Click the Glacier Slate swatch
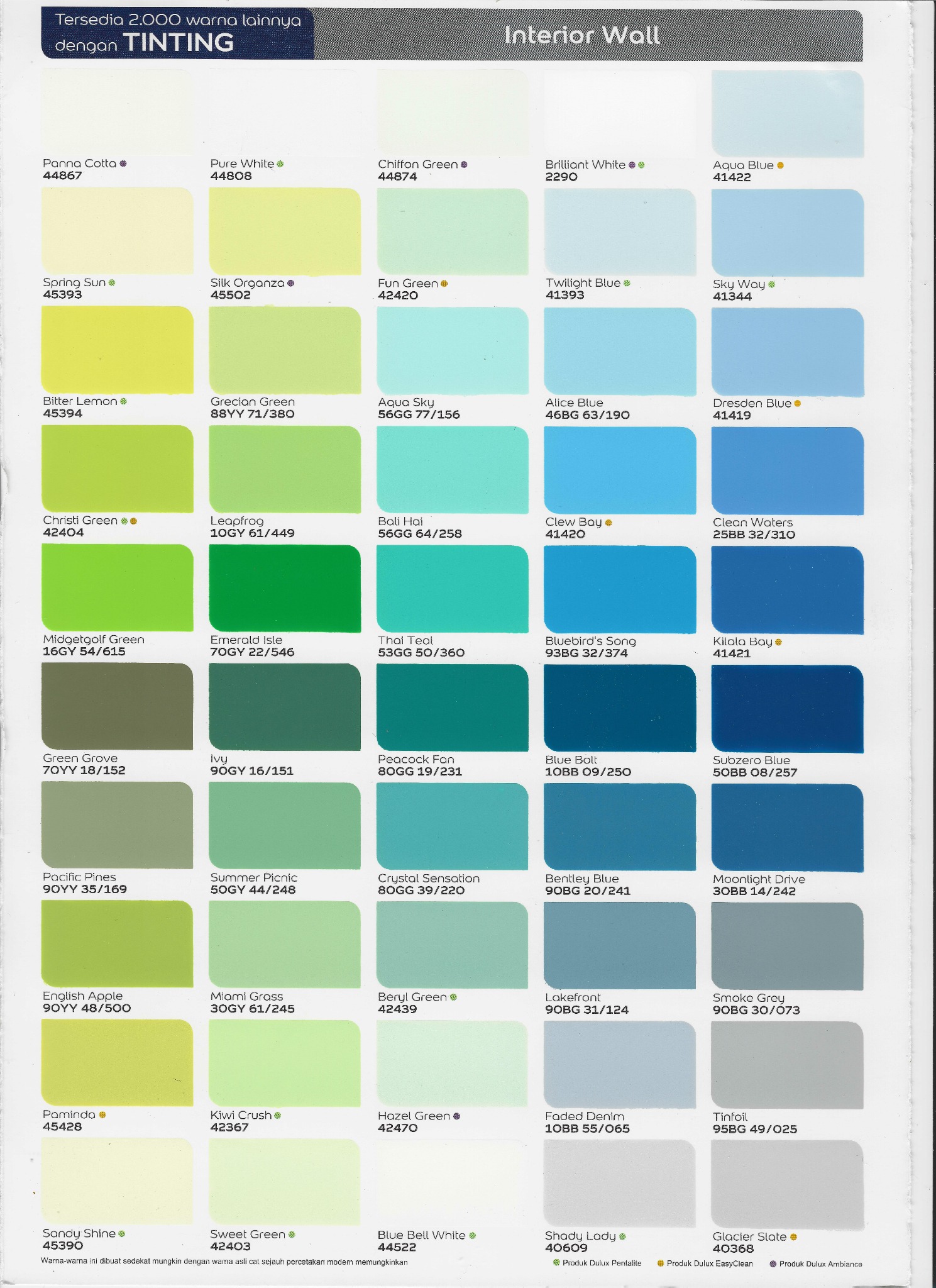The image size is (936, 1288). pyautogui.click(x=788, y=1184)
